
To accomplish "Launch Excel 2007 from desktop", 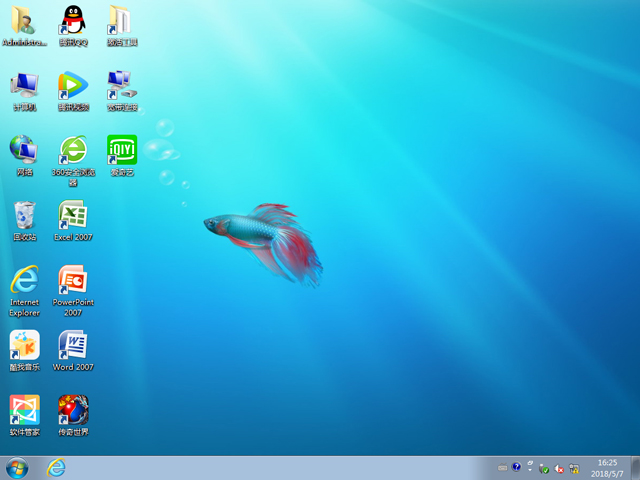I will tap(72, 215).
